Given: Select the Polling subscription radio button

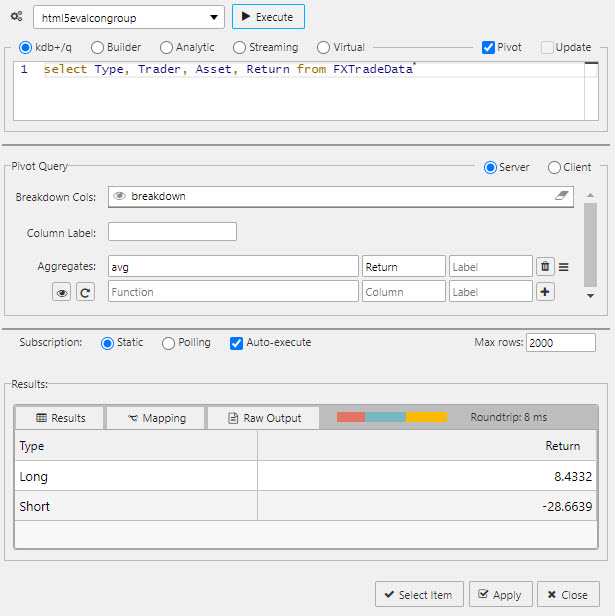Looking at the screenshot, I should point(168,343).
